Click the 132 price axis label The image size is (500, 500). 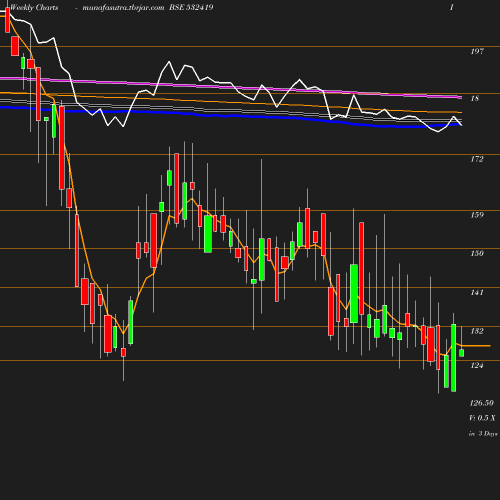477,331
